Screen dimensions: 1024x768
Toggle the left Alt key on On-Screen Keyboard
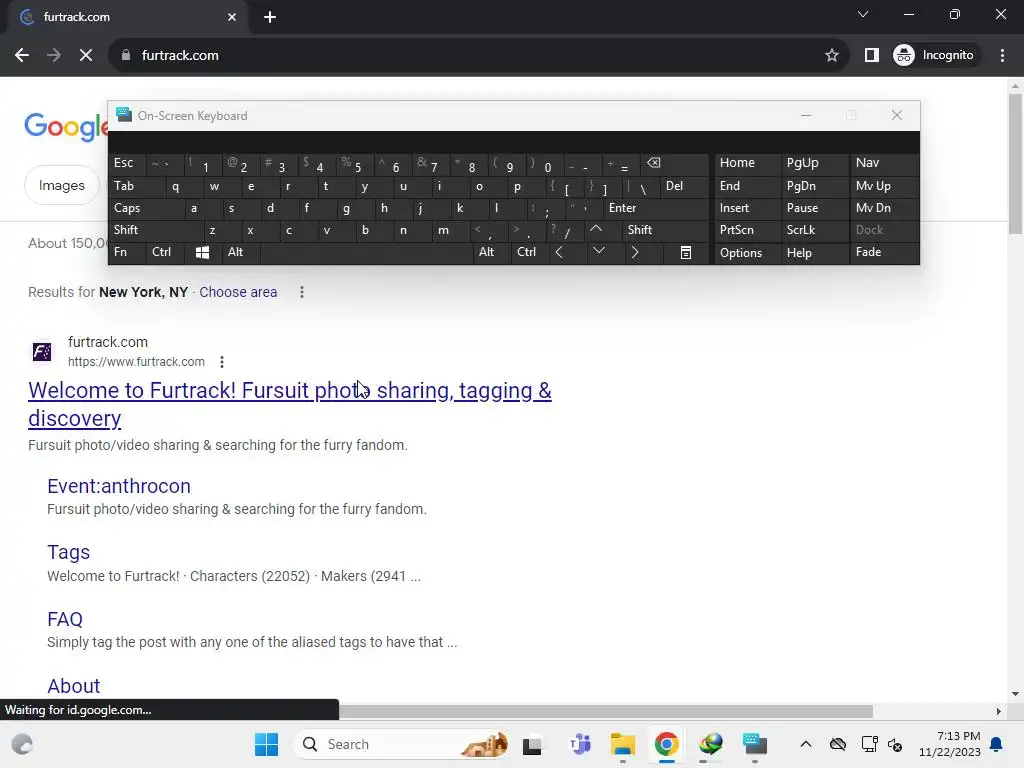(240, 253)
